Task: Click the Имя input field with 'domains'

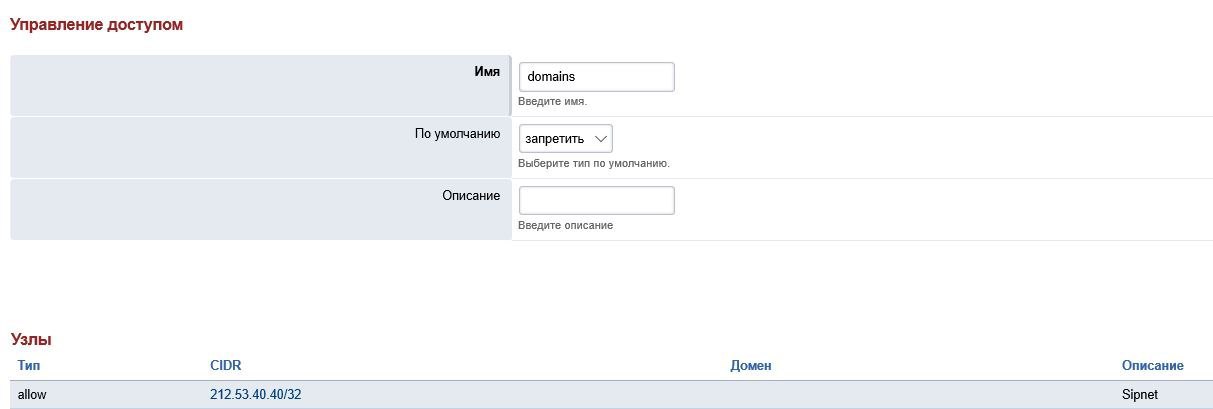Action: click(596, 77)
